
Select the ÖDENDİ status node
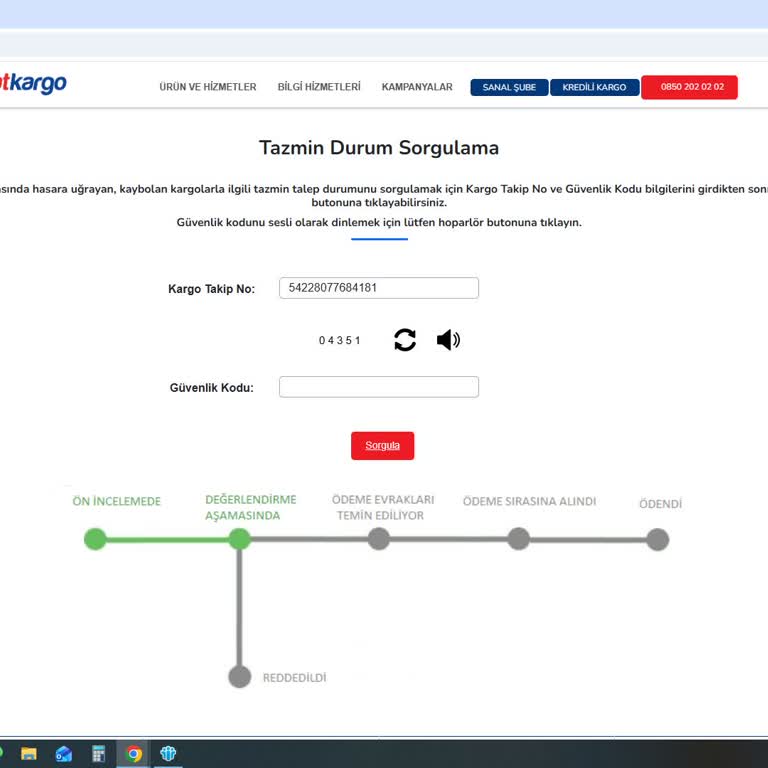click(657, 539)
